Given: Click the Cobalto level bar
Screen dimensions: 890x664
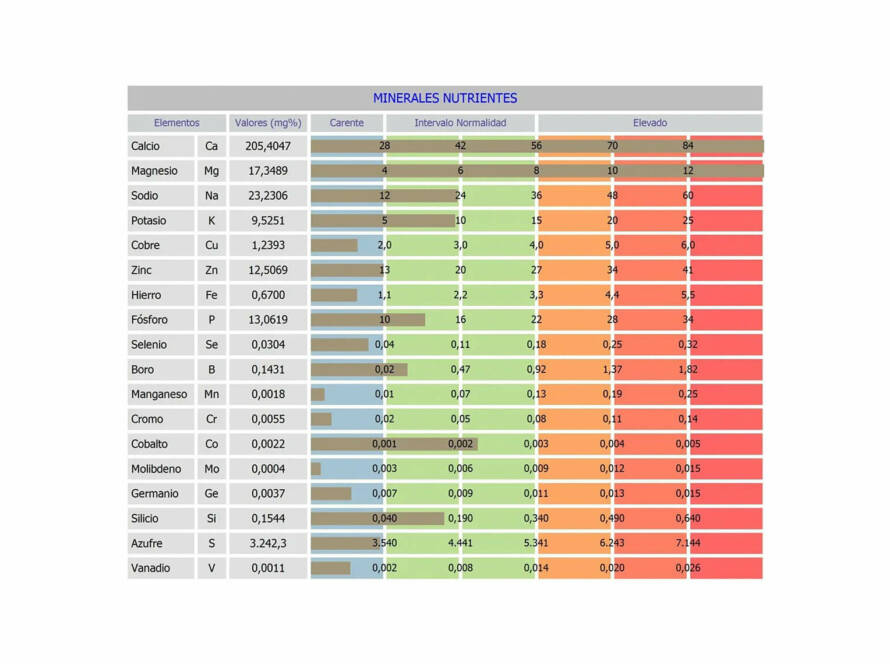Looking at the screenshot, I should [x=394, y=444].
